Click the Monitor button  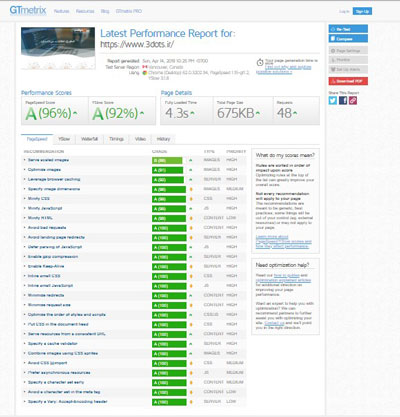[348, 60]
